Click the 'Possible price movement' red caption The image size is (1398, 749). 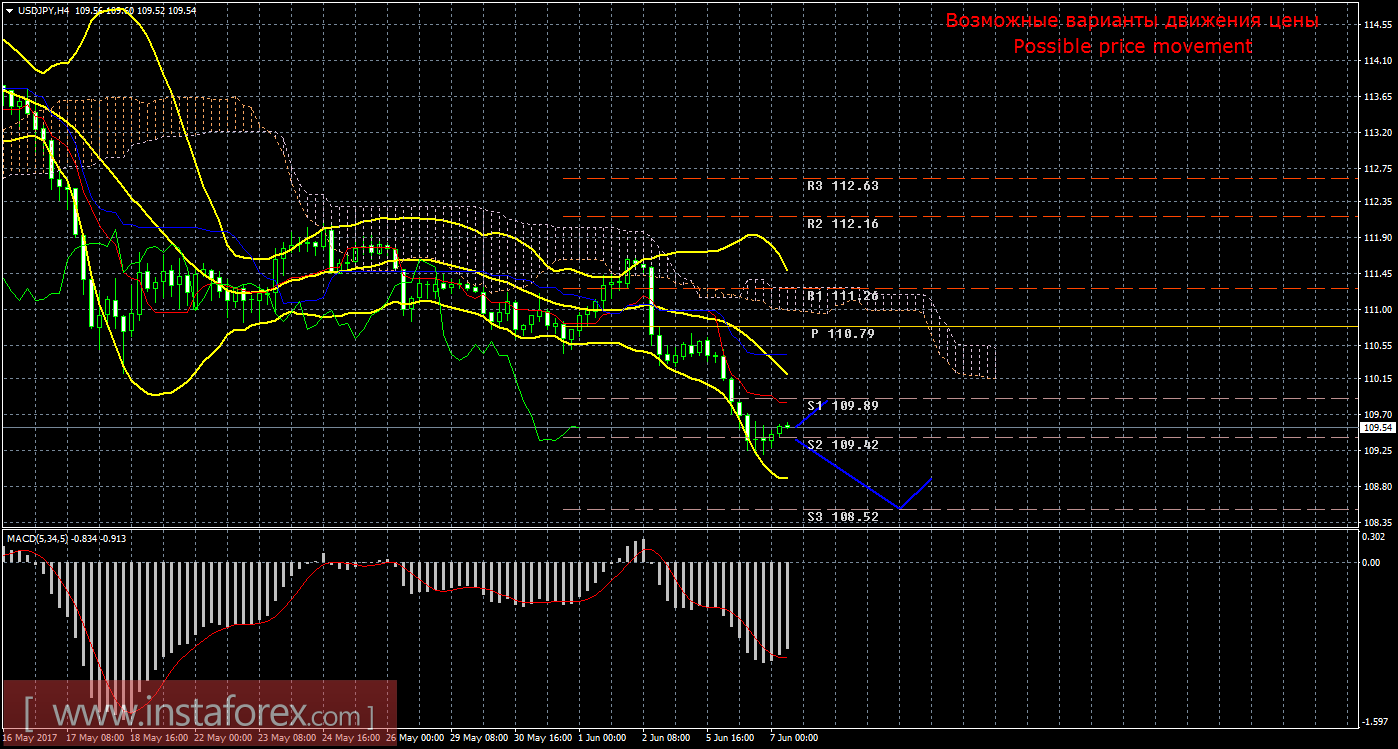[x=1132, y=47]
